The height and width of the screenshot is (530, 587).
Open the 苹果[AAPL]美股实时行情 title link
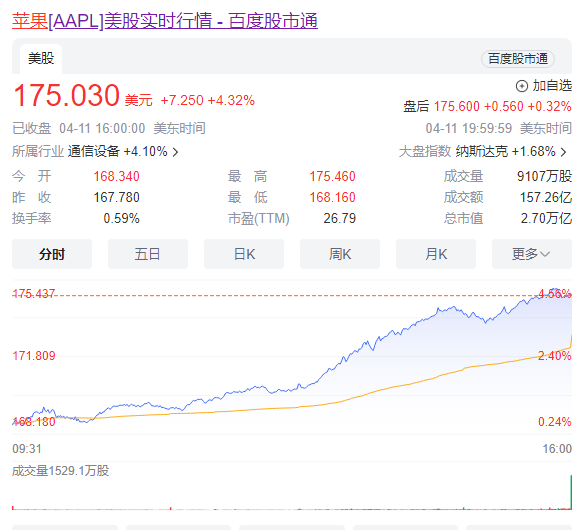pyautogui.click(x=165, y=21)
